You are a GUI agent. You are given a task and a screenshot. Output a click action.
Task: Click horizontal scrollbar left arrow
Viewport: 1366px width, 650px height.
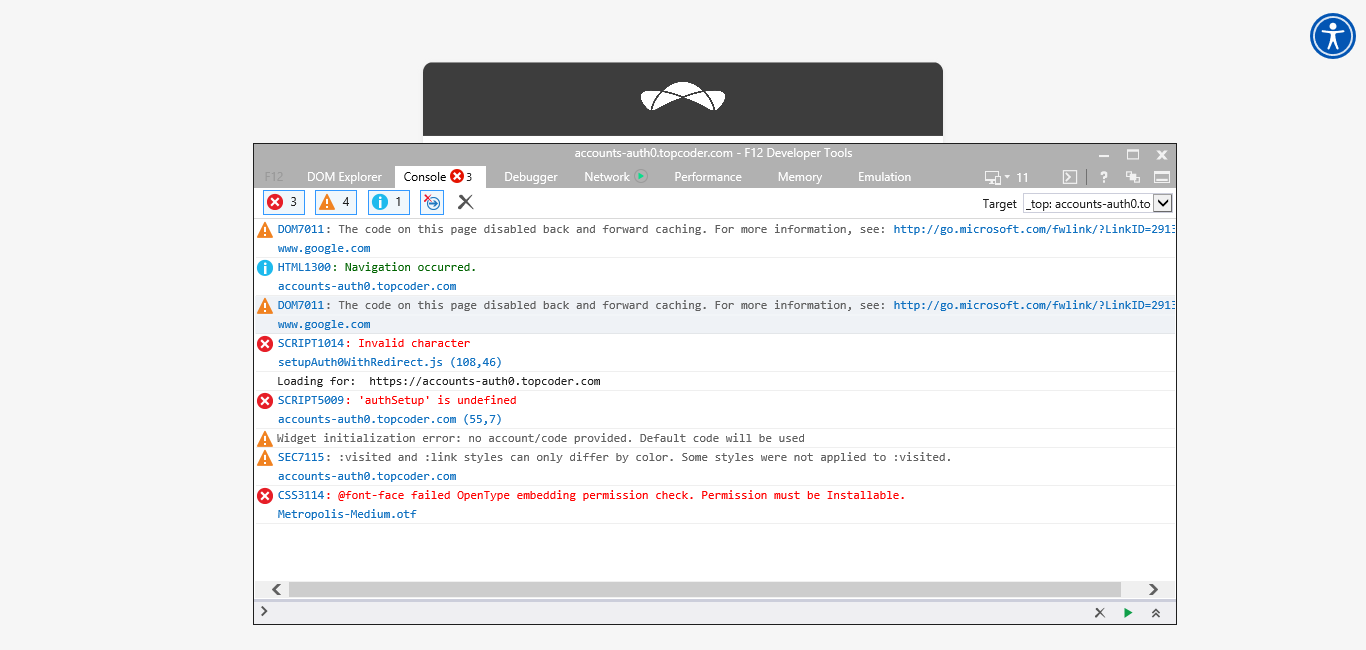277,590
